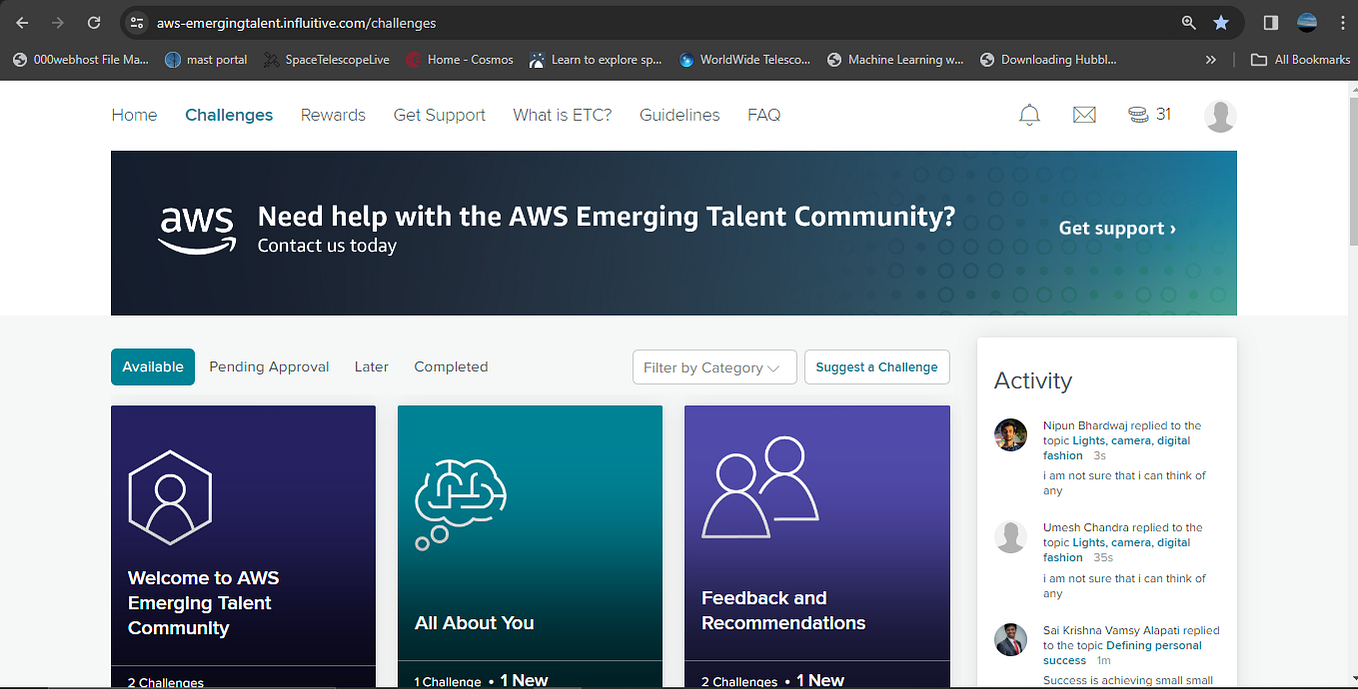Switch to the Later tab
Image resolution: width=1358 pixels, height=689 pixels.
click(x=371, y=367)
